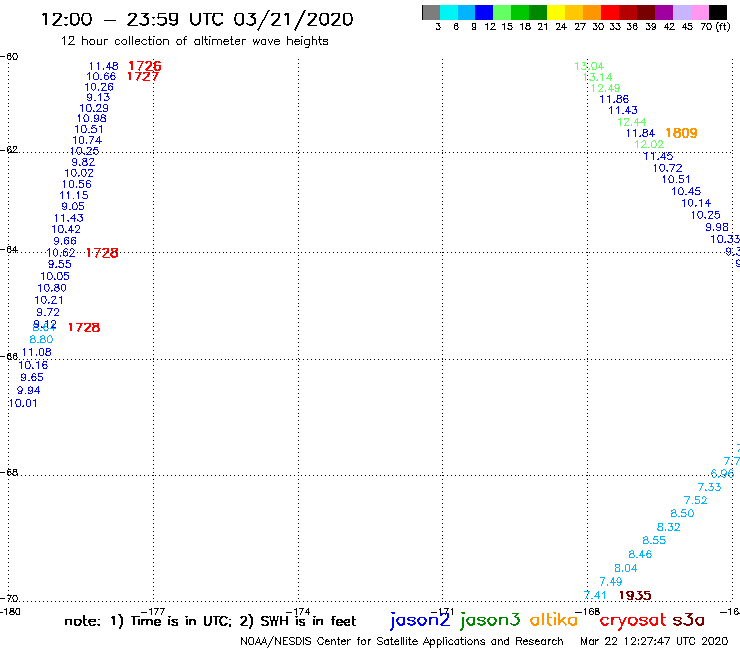Screen dimensions: 740x650
Task: Click the gray swatch in the color legend
Action: coord(431,12)
